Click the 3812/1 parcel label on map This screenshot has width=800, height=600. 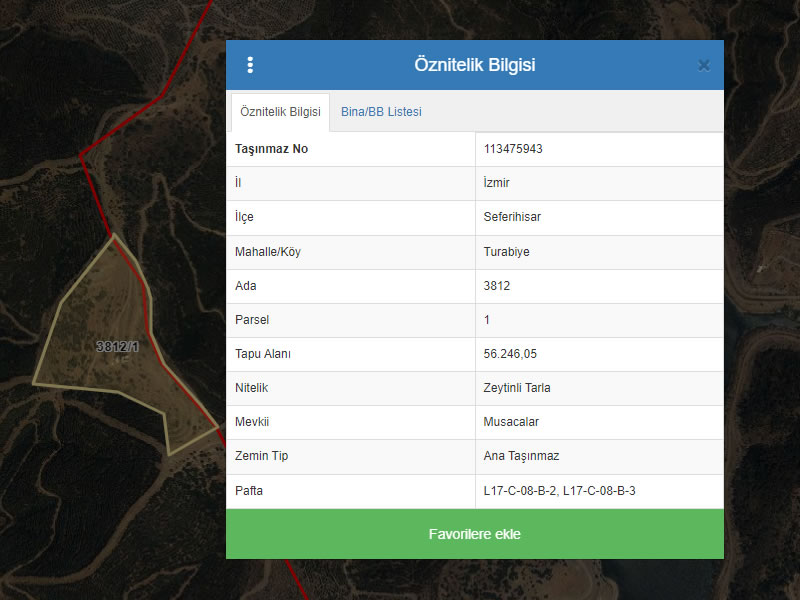(x=117, y=346)
